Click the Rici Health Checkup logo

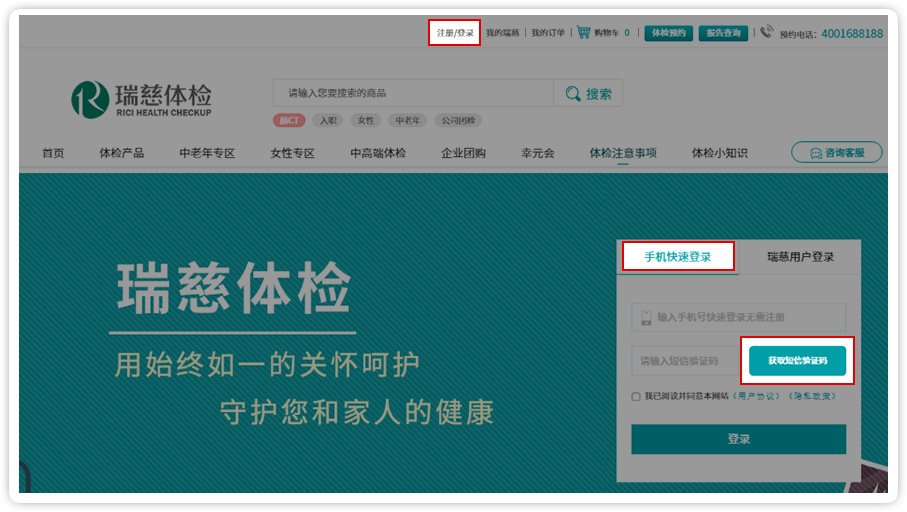point(141,100)
